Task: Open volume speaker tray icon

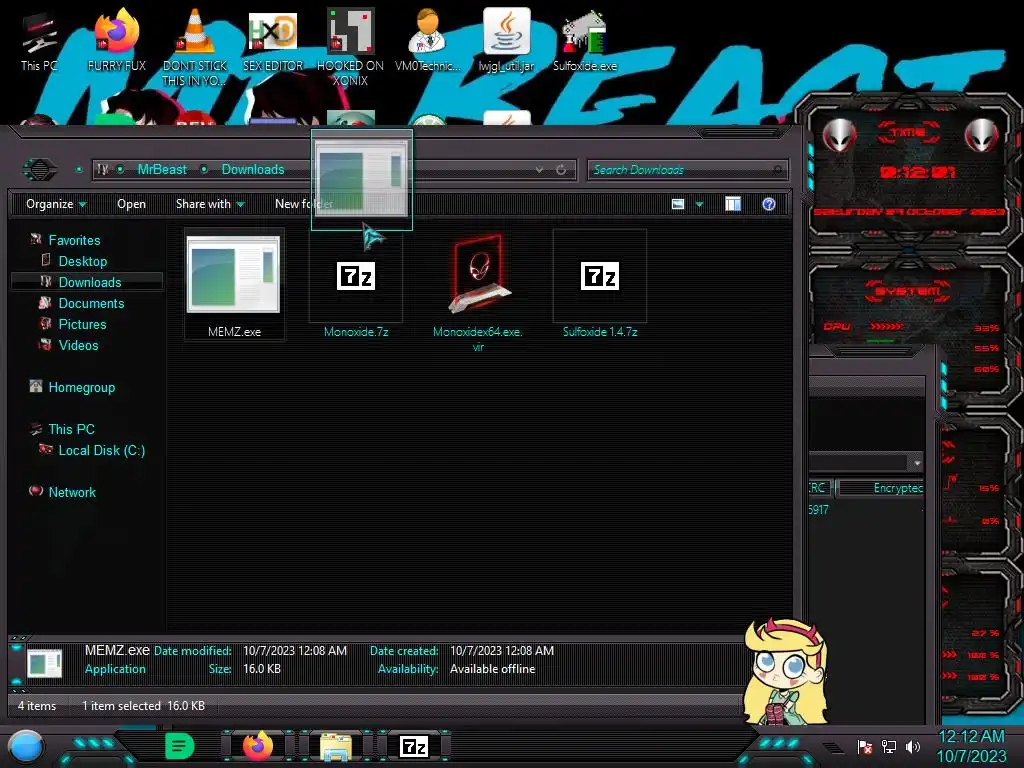Action: pos(913,746)
